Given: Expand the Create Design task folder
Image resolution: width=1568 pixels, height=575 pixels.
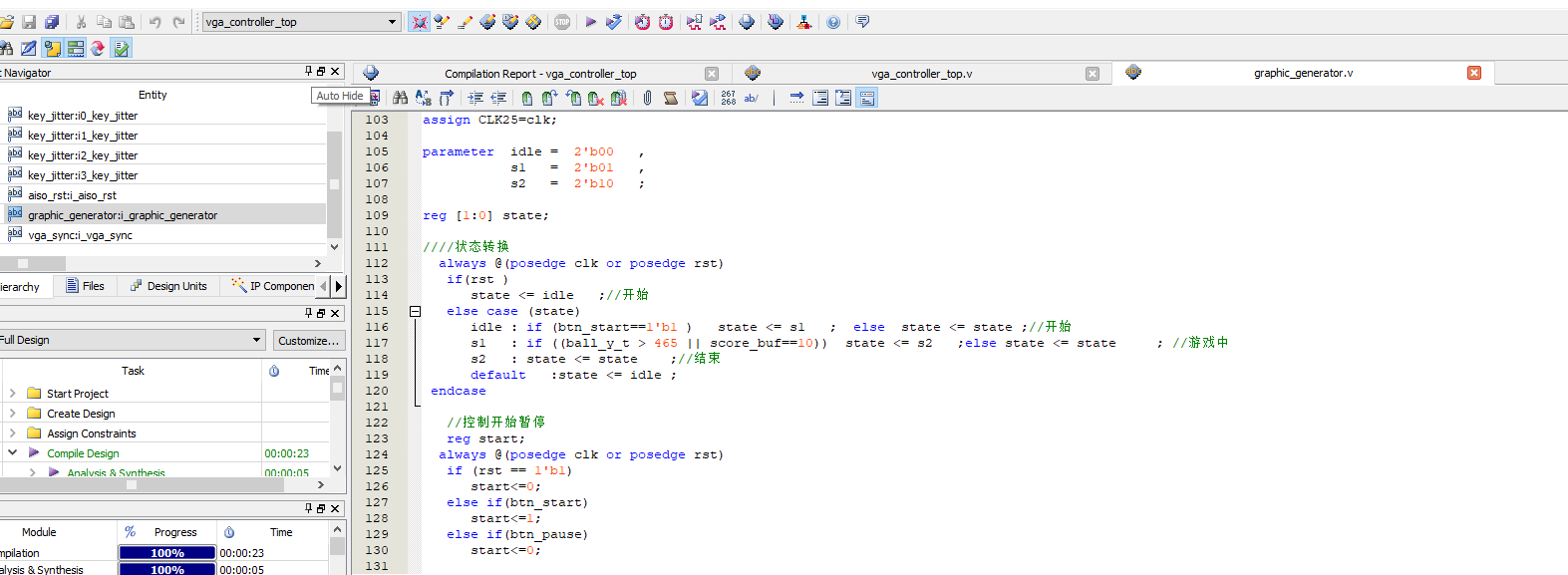Looking at the screenshot, I should 12,414.
